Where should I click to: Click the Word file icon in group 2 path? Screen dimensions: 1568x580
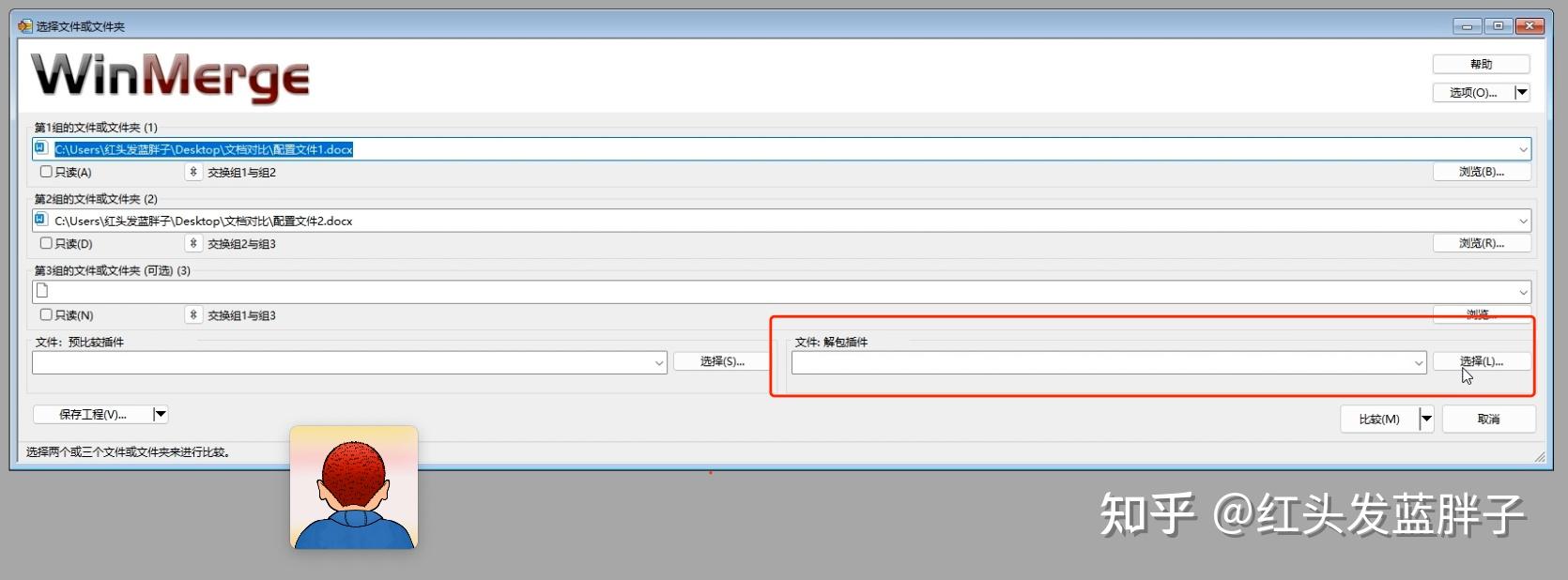pos(41,220)
